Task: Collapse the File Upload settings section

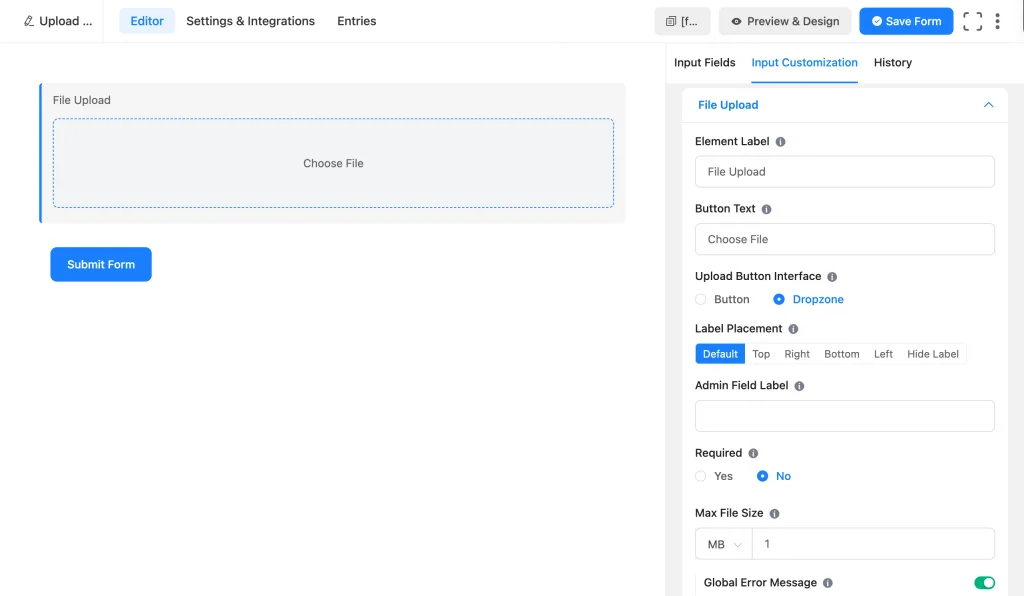Action: (x=988, y=104)
